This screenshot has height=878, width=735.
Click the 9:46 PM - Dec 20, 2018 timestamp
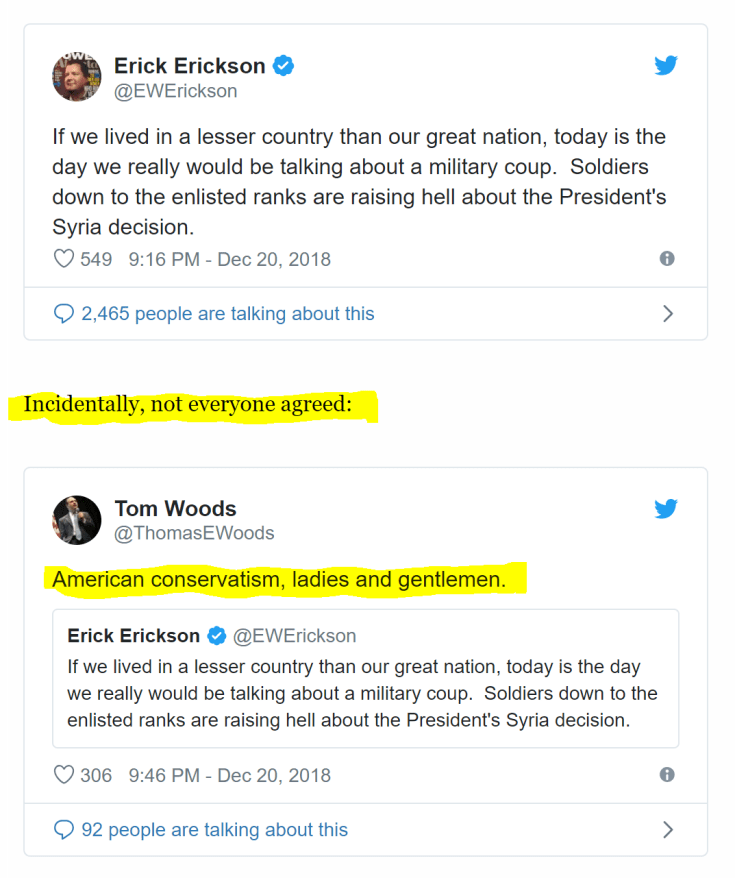click(x=229, y=775)
